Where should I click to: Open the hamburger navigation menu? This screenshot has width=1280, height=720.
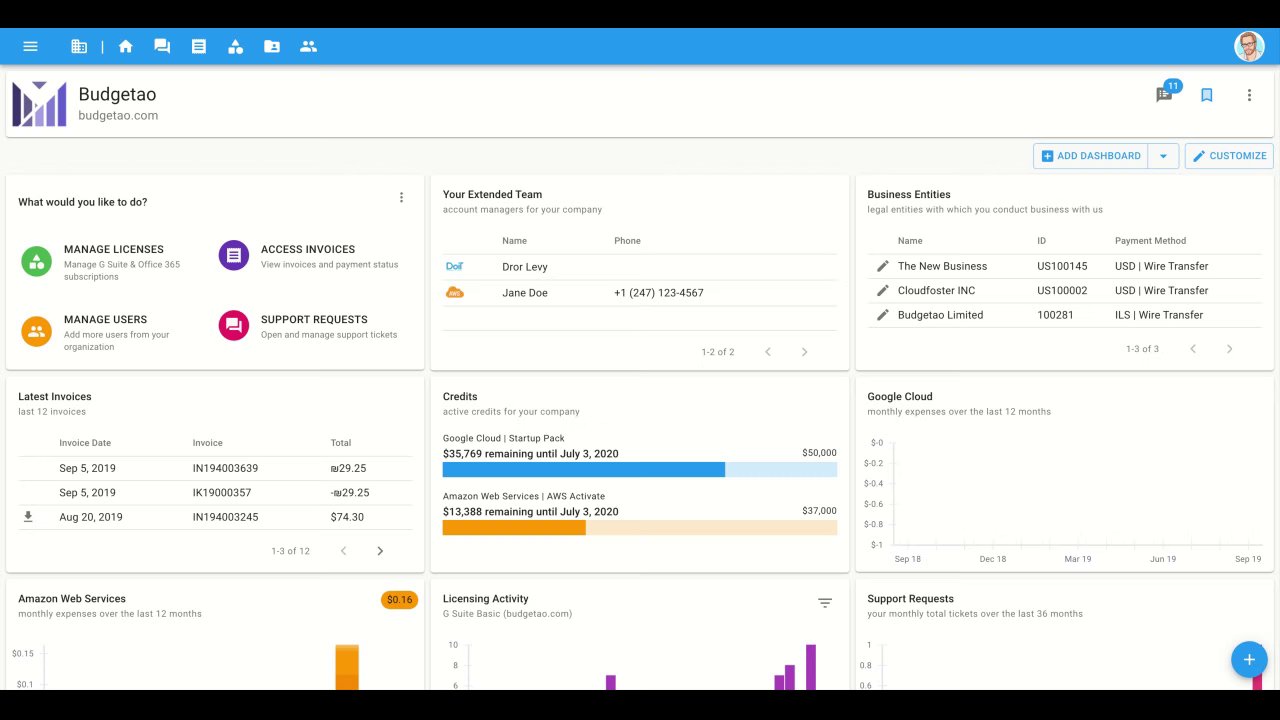pos(30,46)
